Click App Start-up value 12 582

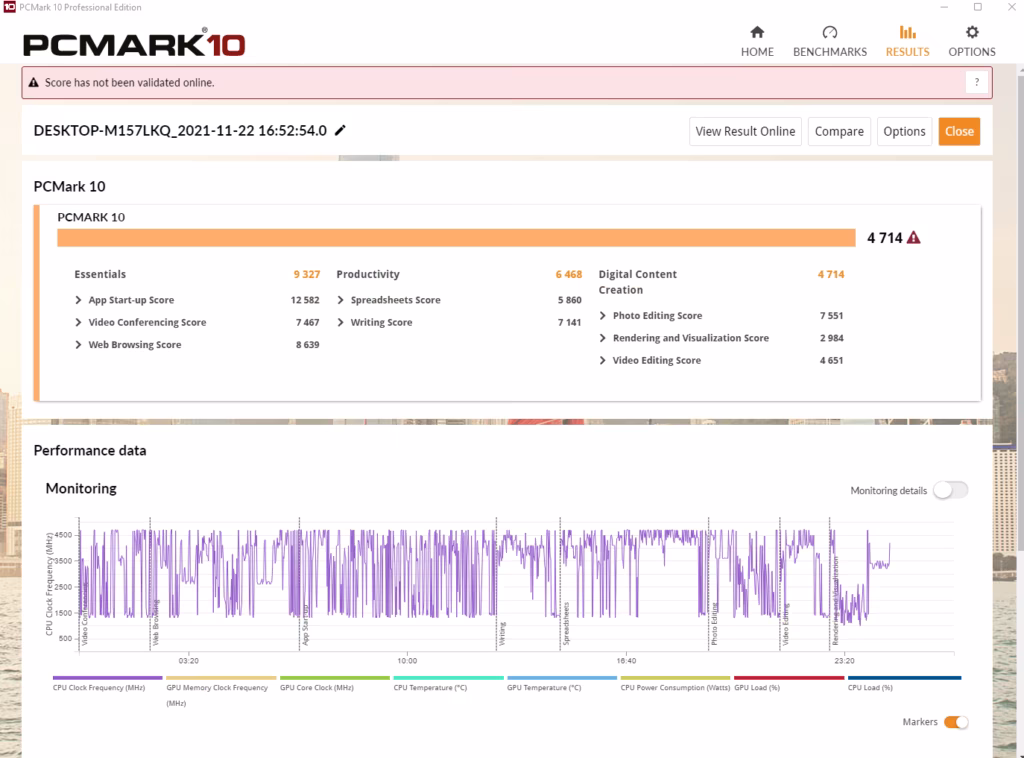coord(304,300)
